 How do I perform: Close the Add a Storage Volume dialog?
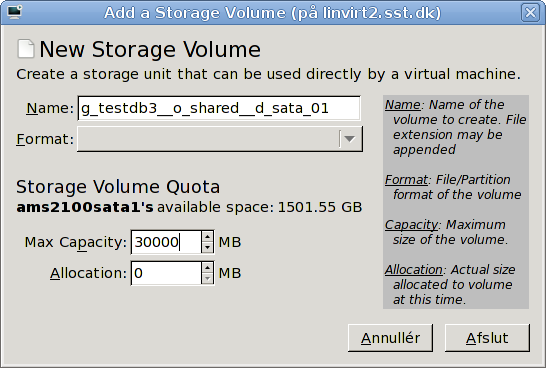(x=530, y=13)
